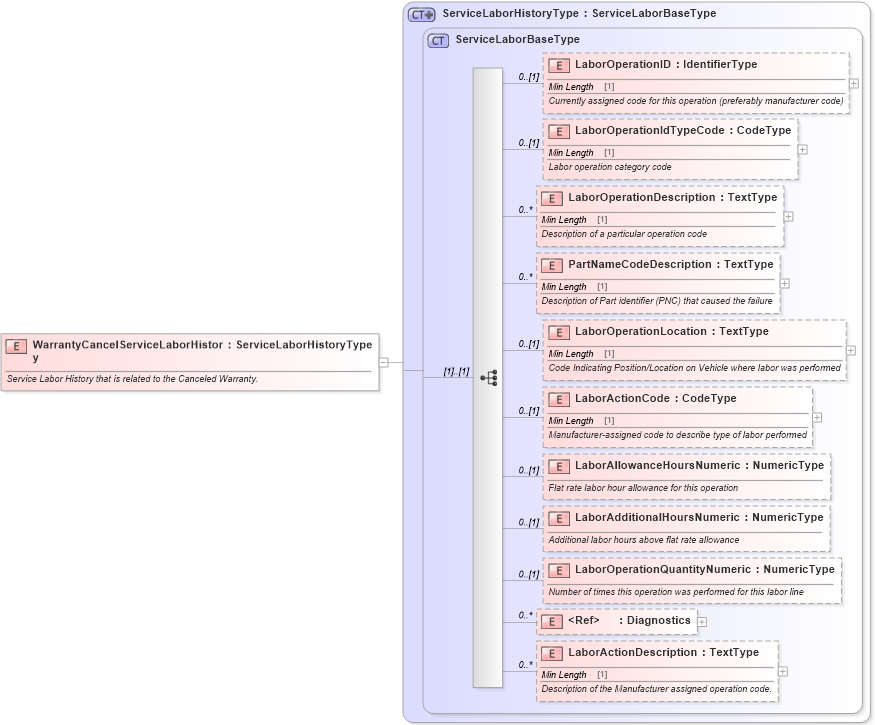Expand the LaborOperationDescription attributes panel
The width and height of the screenshot is (875, 725).
tap(787, 216)
